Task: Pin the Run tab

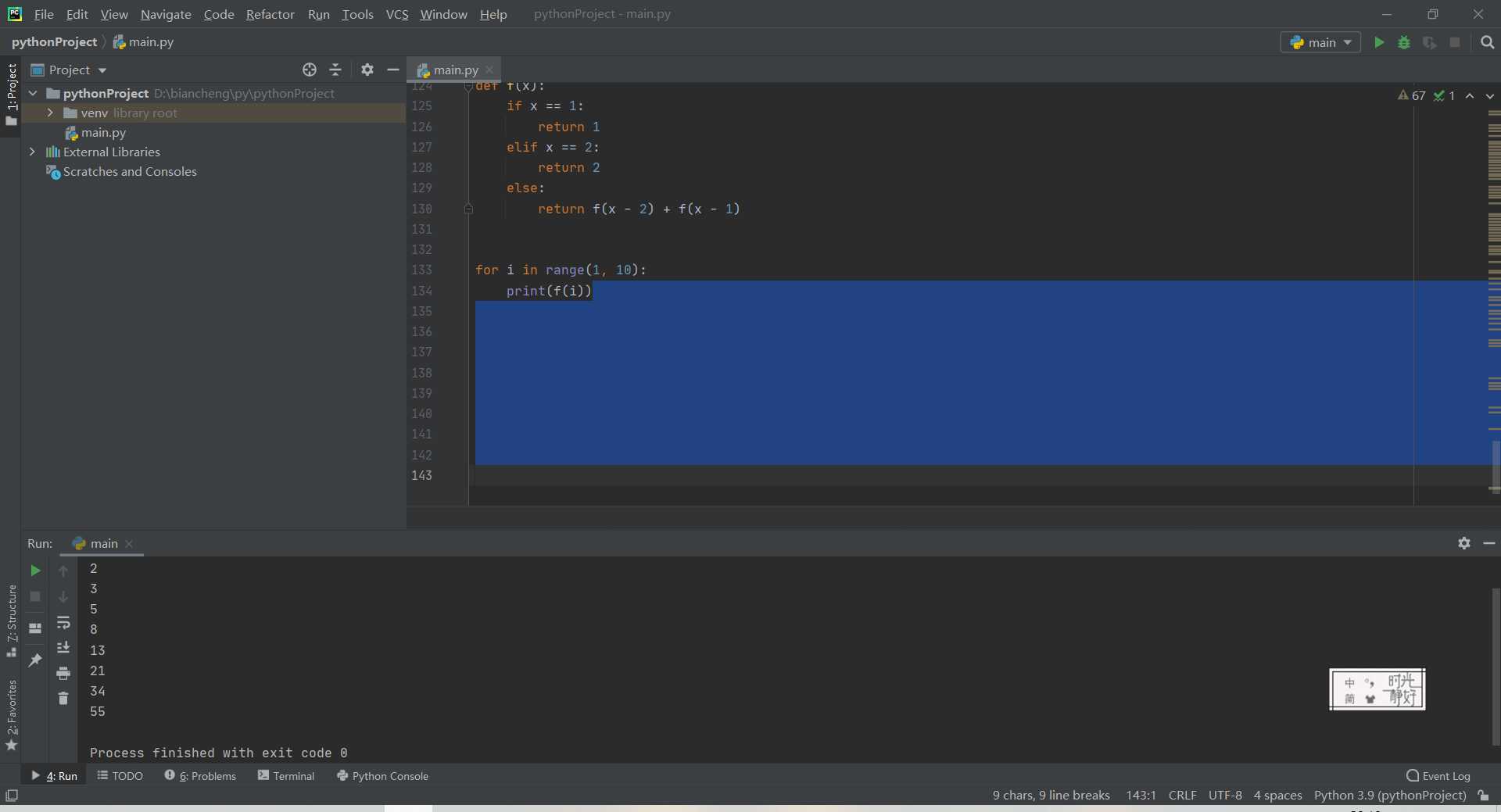Action: tap(35, 660)
